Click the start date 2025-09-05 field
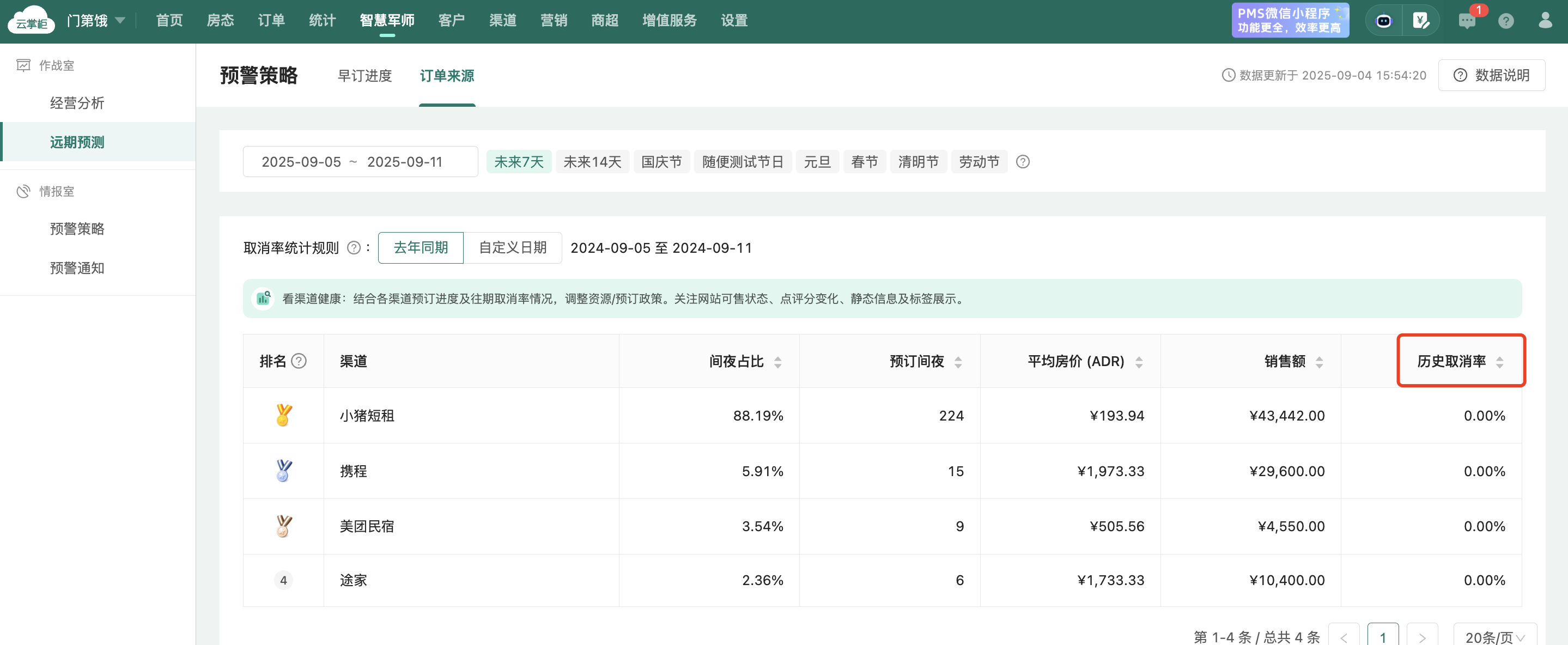The height and width of the screenshot is (645, 1568). click(301, 162)
